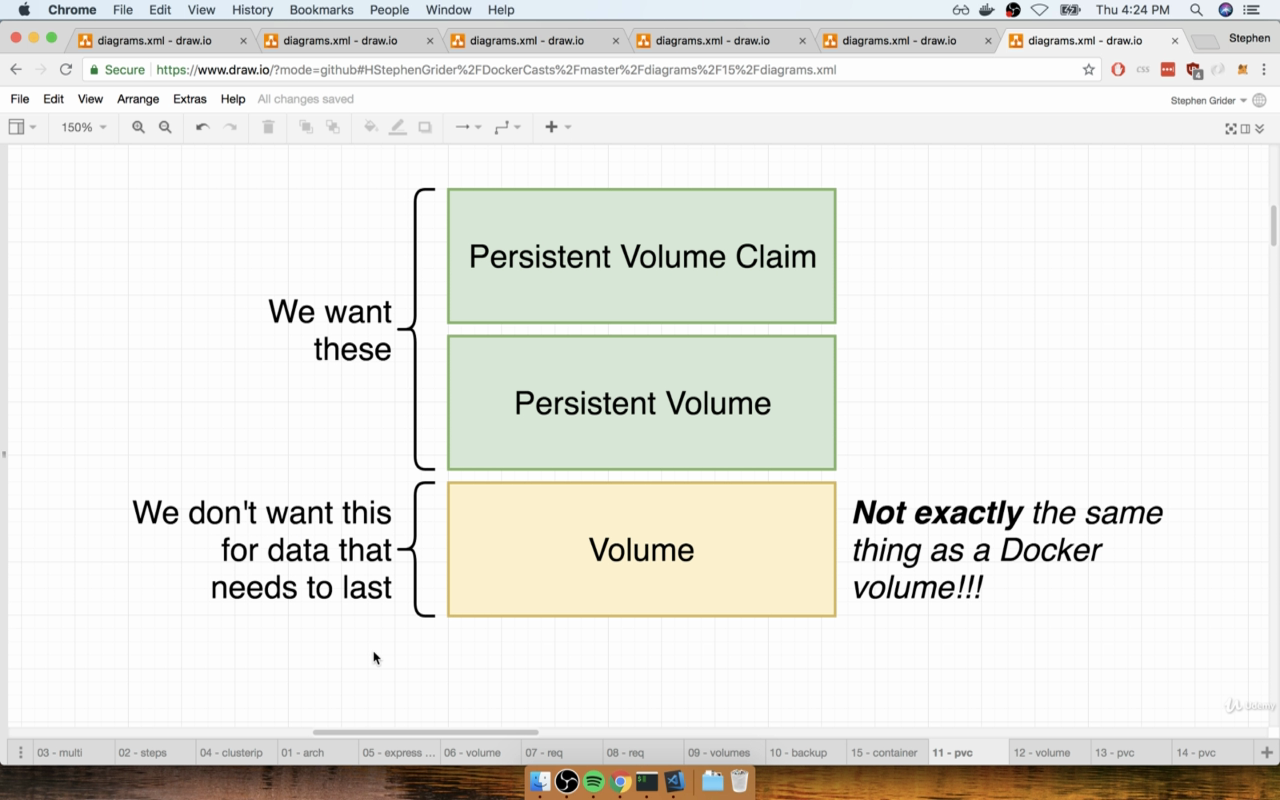
Task: Switch to the 02 - steps page
Action: click(x=142, y=752)
